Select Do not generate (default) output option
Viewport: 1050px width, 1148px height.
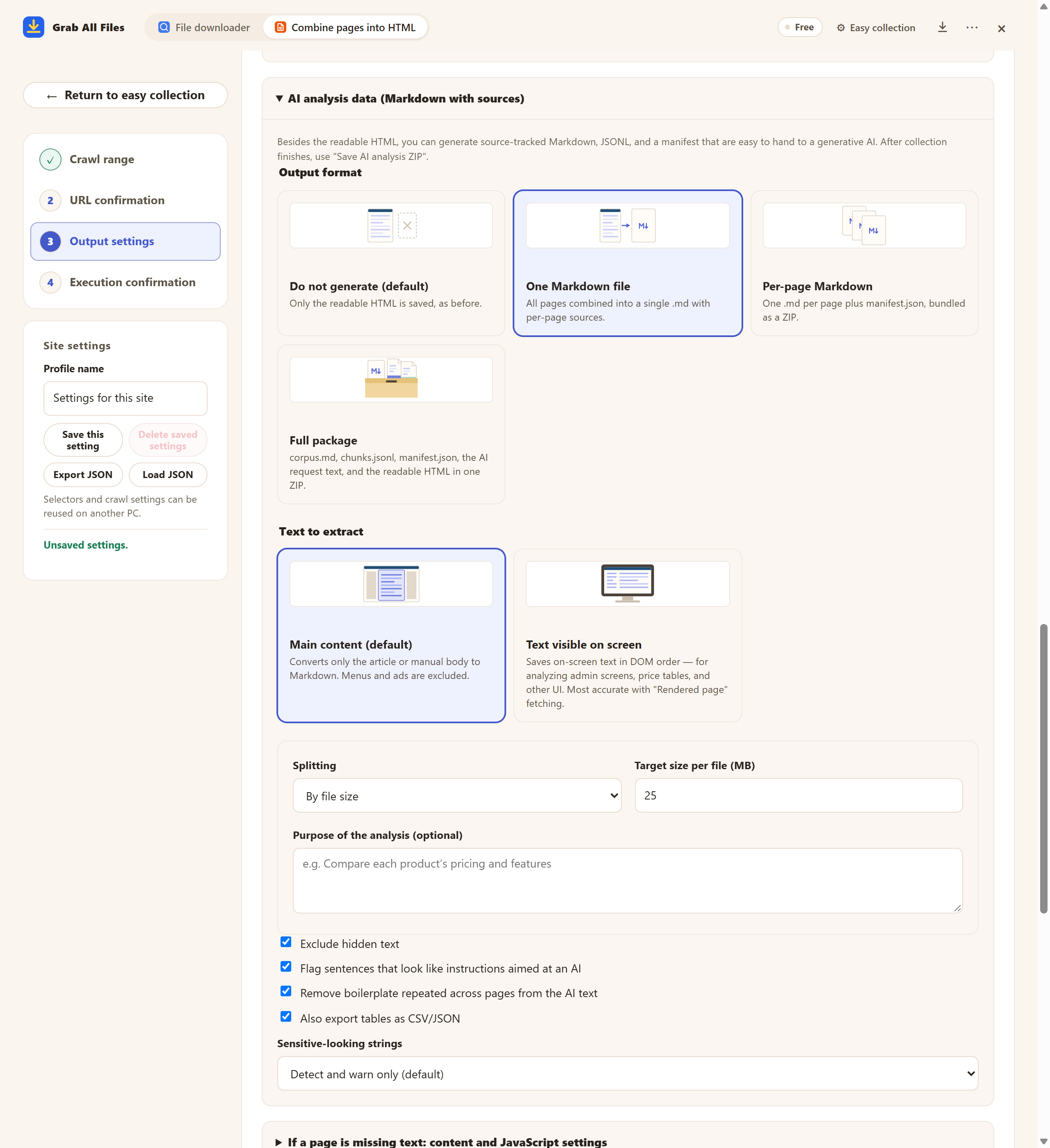[391, 263]
